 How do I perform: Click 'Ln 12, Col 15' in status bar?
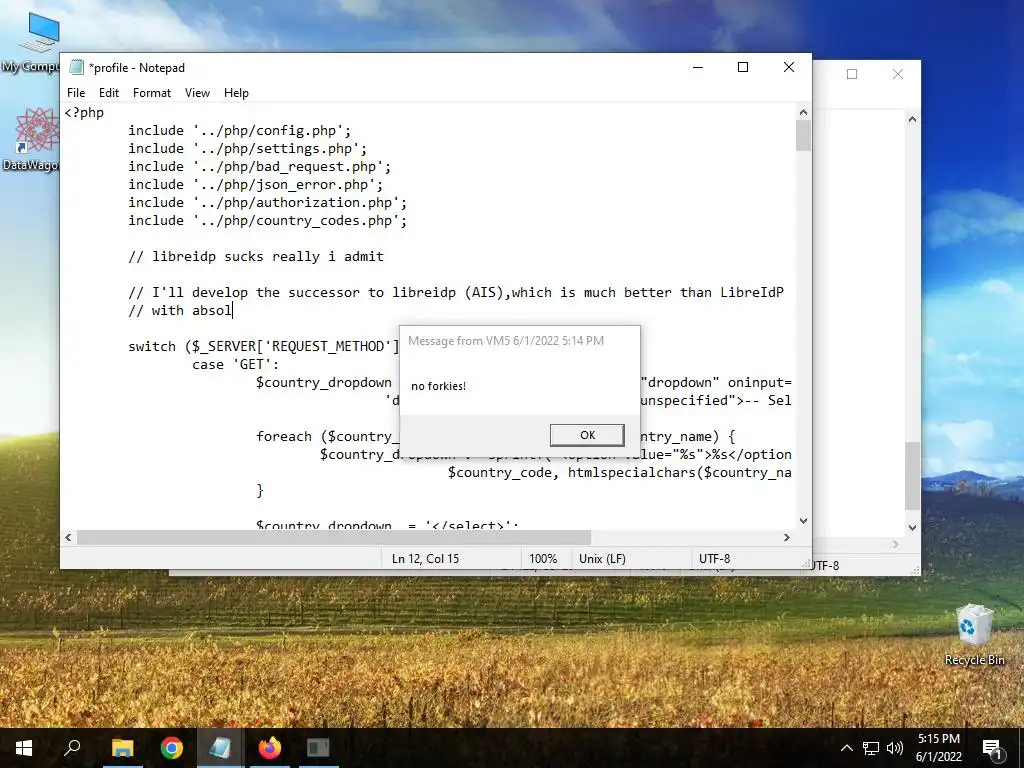pyautogui.click(x=425, y=559)
